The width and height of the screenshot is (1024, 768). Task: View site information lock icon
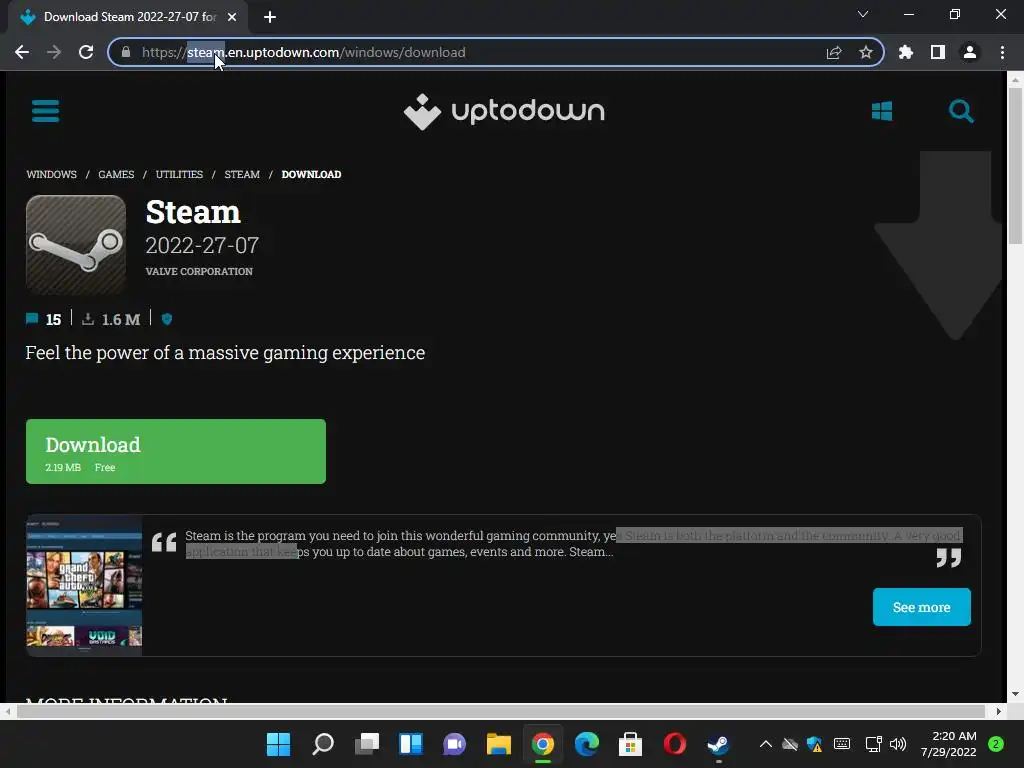[x=126, y=52]
